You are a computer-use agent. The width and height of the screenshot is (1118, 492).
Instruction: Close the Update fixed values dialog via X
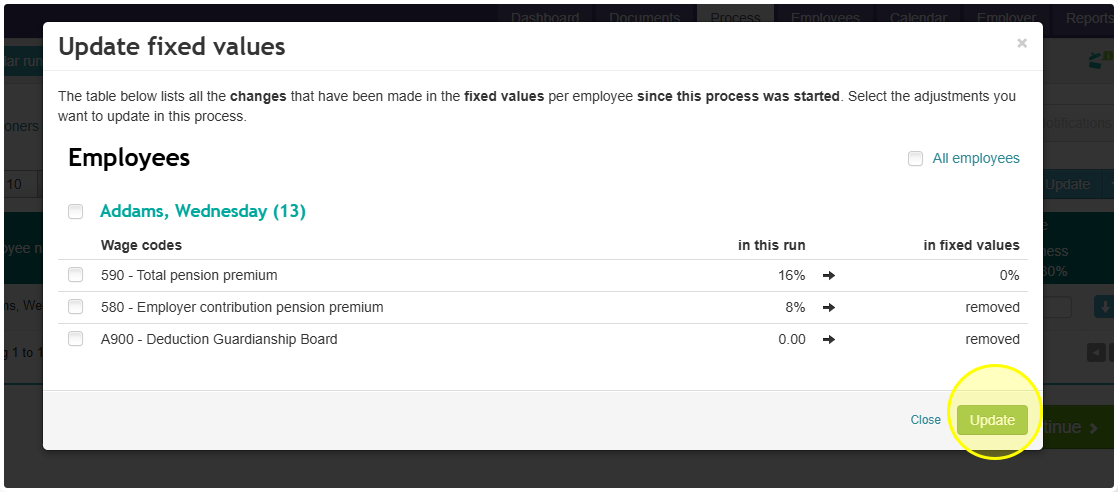click(1022, 43)
